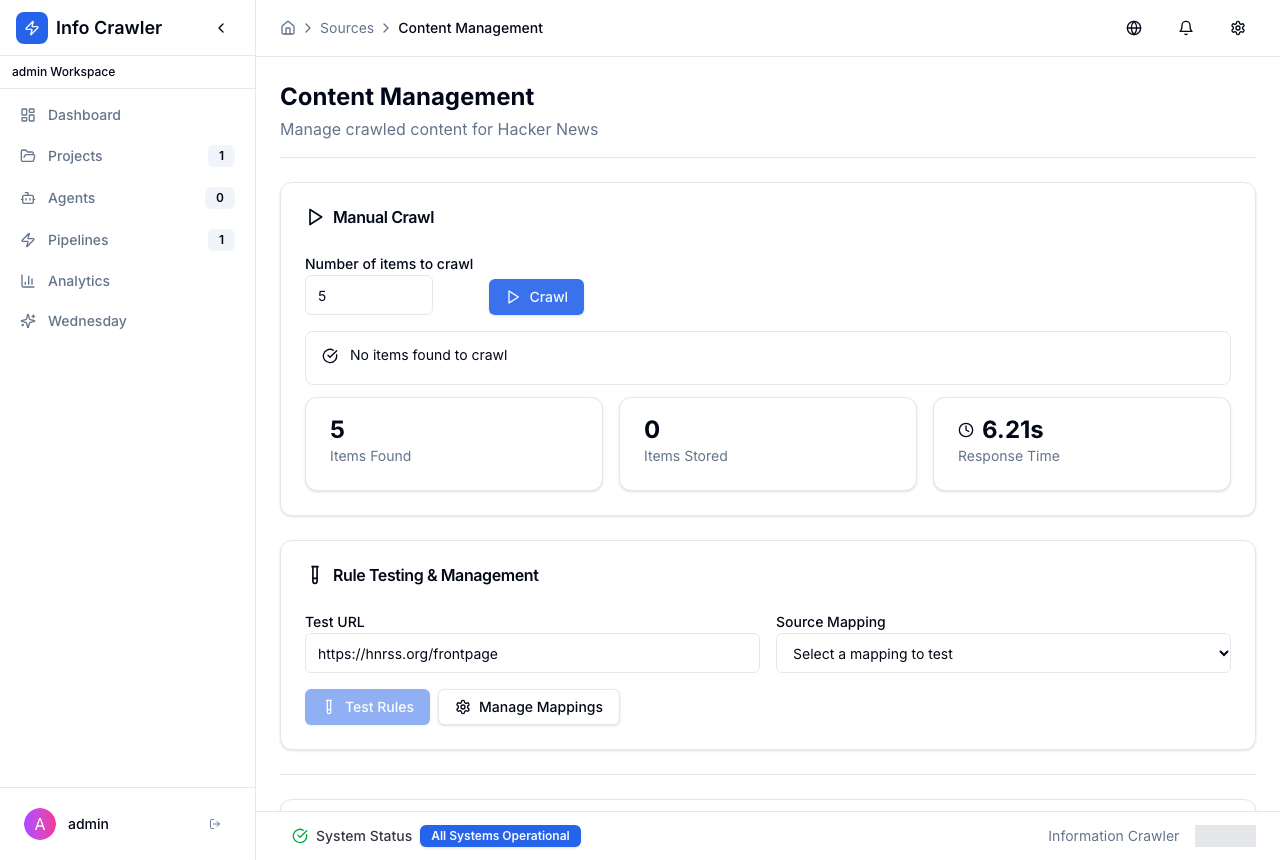Open Pipelines in the sidebar
1280x860 pixels.
click(127, 240)
